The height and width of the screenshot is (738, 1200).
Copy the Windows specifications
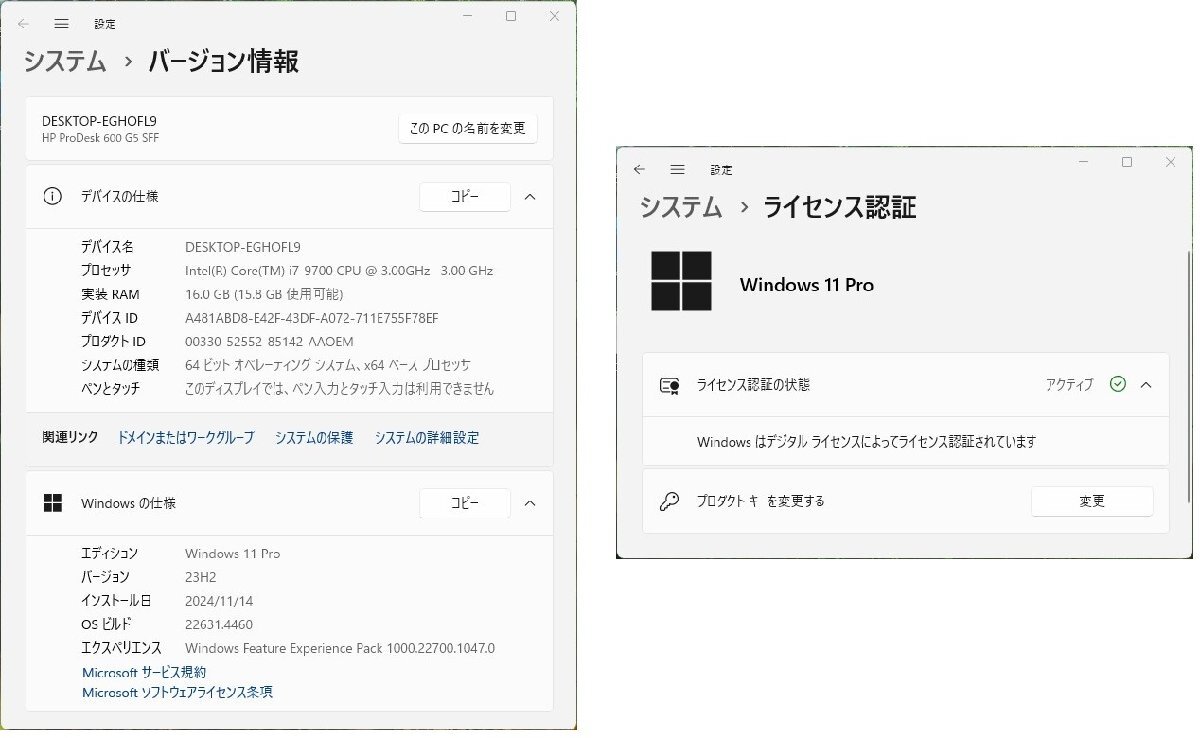pos(465,503)
